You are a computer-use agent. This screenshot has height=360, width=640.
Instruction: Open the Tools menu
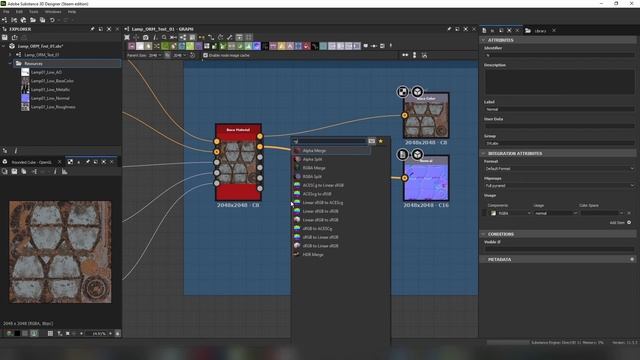click(33, 12)
